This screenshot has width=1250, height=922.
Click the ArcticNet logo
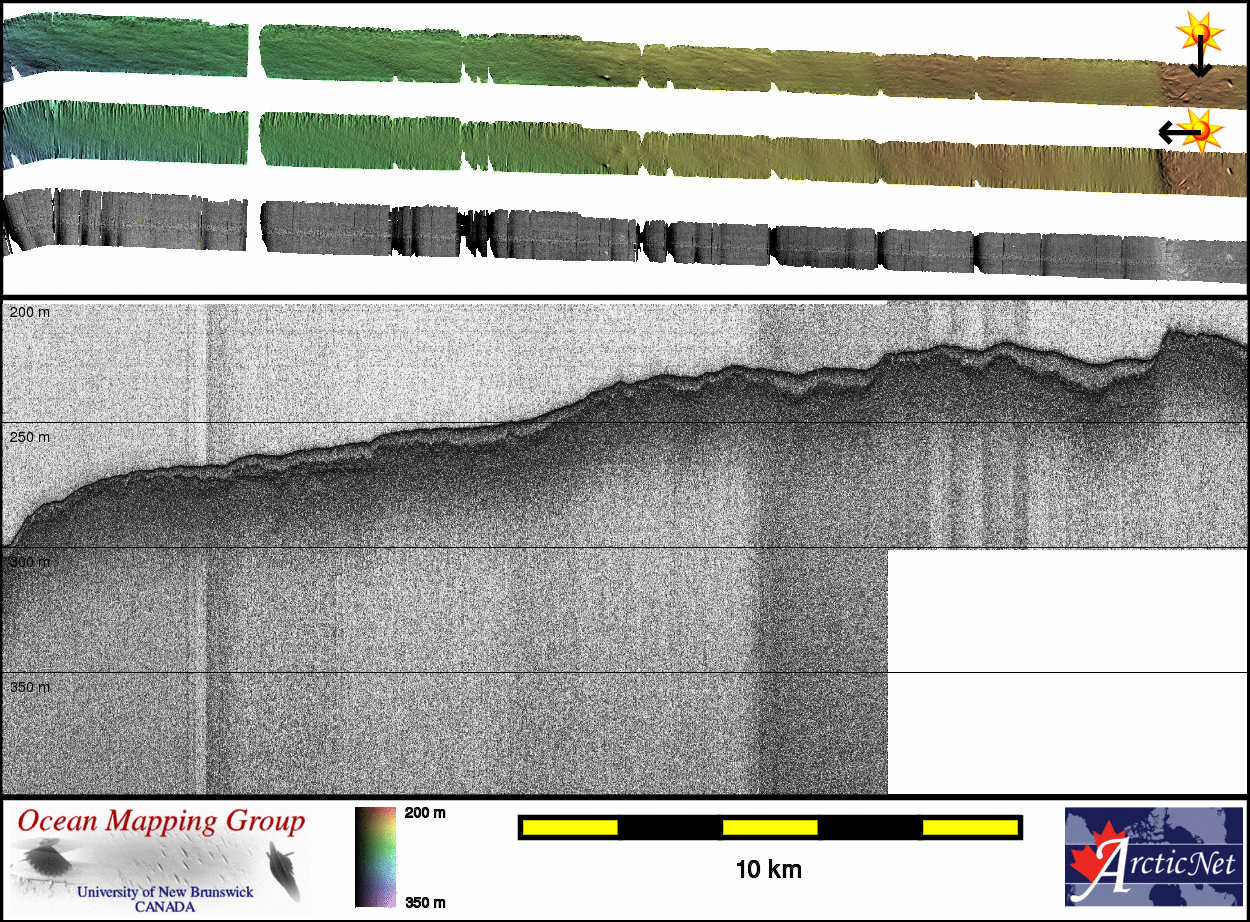[1155, 857]
